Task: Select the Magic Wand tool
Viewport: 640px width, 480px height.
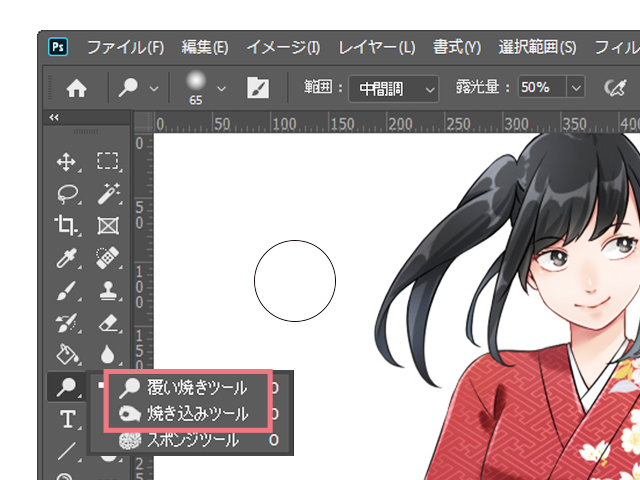Action: 109,193
